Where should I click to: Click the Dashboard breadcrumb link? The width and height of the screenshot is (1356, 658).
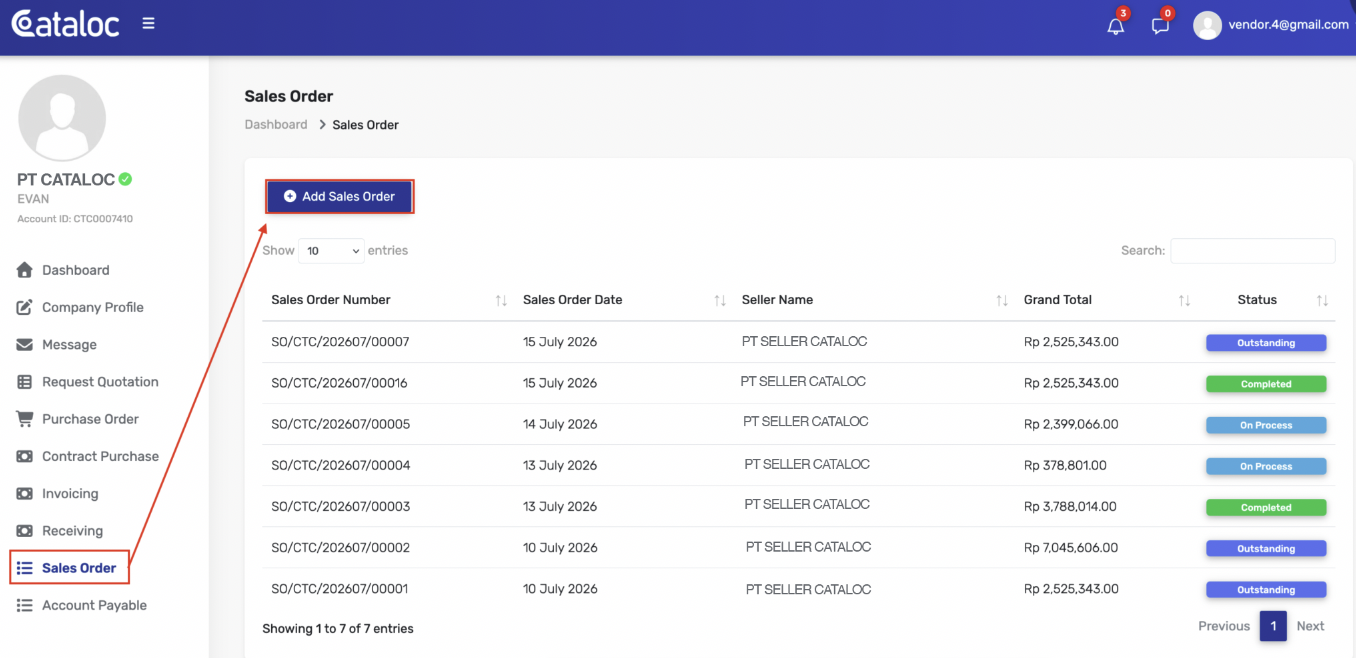pyautogui.click(x=276, y=125)
